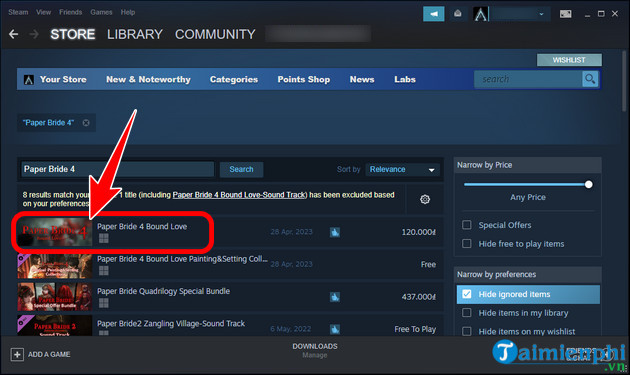
Task: Click Paper Bride2 Zangling Village-Sound Track title
Action: tap(171, 324)
